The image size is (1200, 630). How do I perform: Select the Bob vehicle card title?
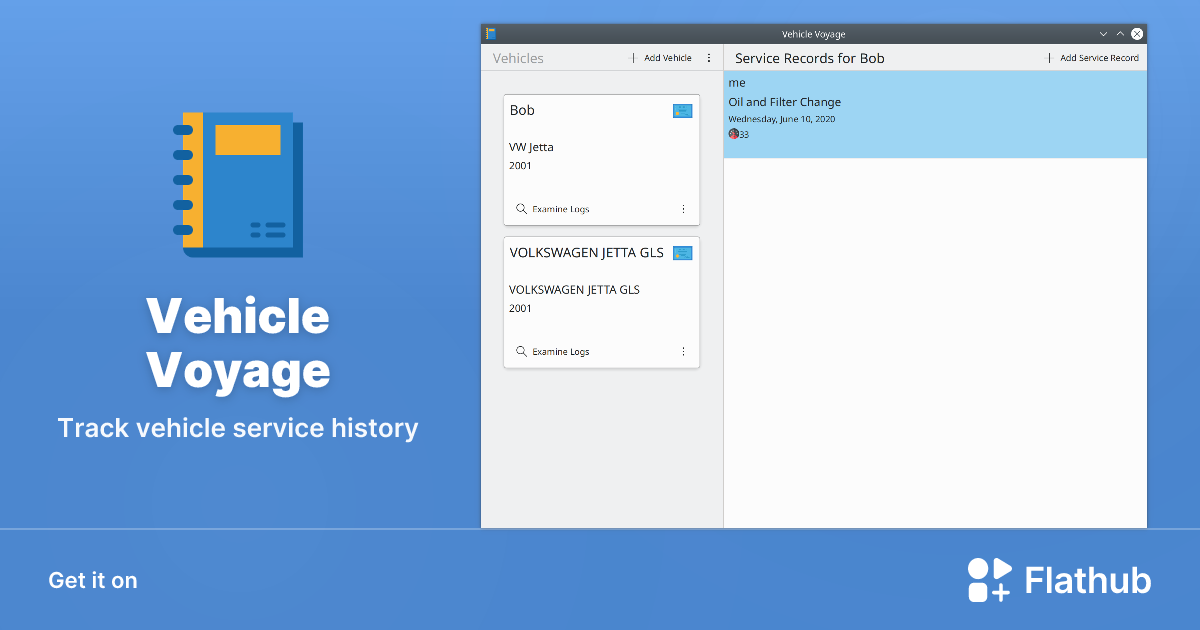[522, 111]
